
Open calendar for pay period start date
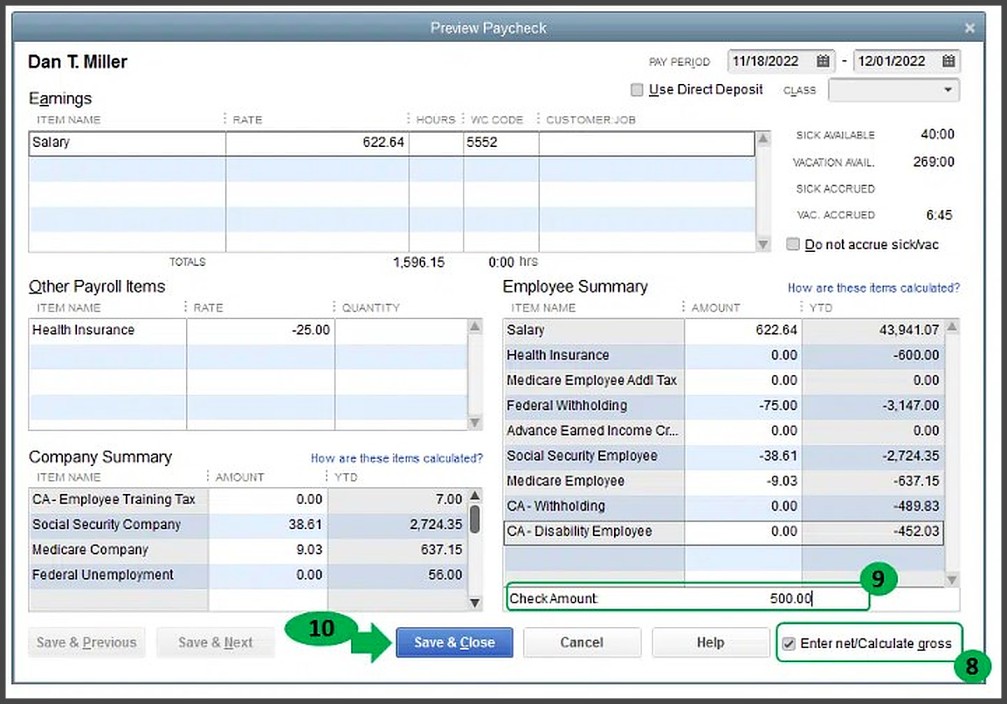point(823,61)
